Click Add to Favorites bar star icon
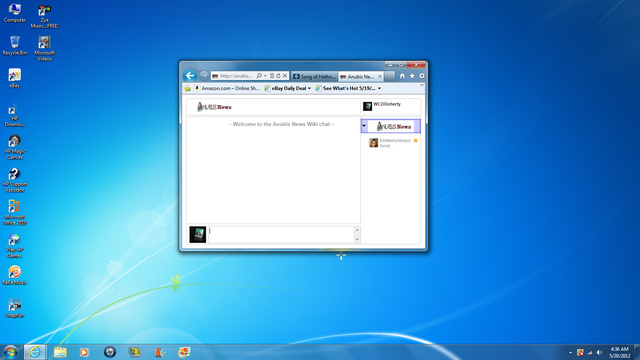This screenshot has width=640, height=360. [x=187, y=88]
